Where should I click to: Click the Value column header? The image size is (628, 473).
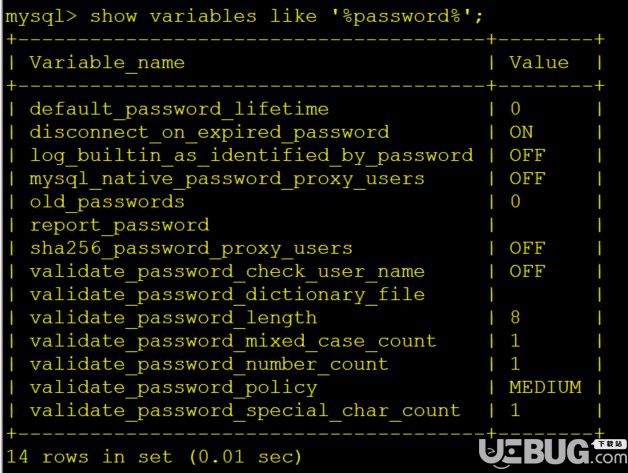pyautogui.click(x=539, y=62)
